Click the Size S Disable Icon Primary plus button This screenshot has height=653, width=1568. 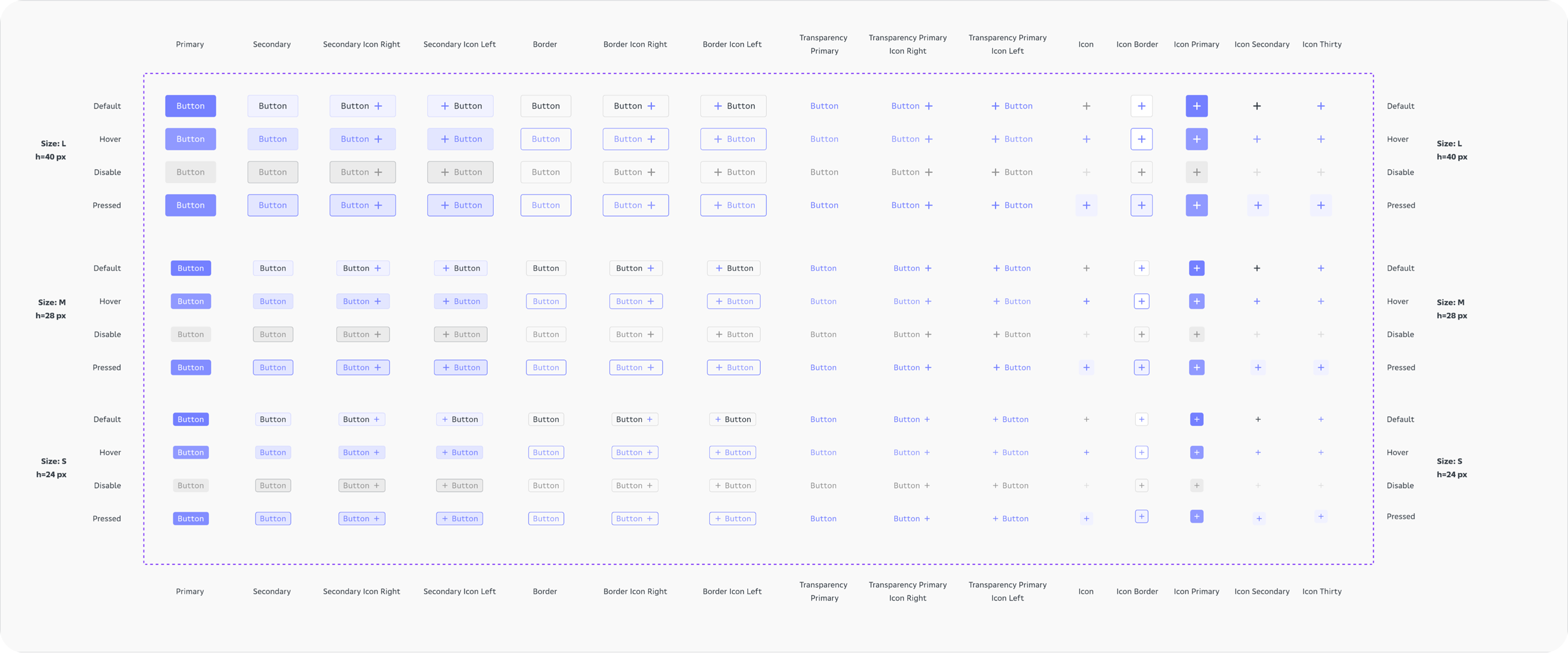click(1196, 486)
